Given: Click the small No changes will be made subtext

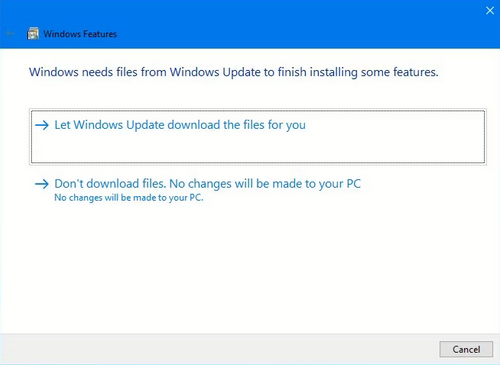Looking at the screenshot, I should point(129,198).
